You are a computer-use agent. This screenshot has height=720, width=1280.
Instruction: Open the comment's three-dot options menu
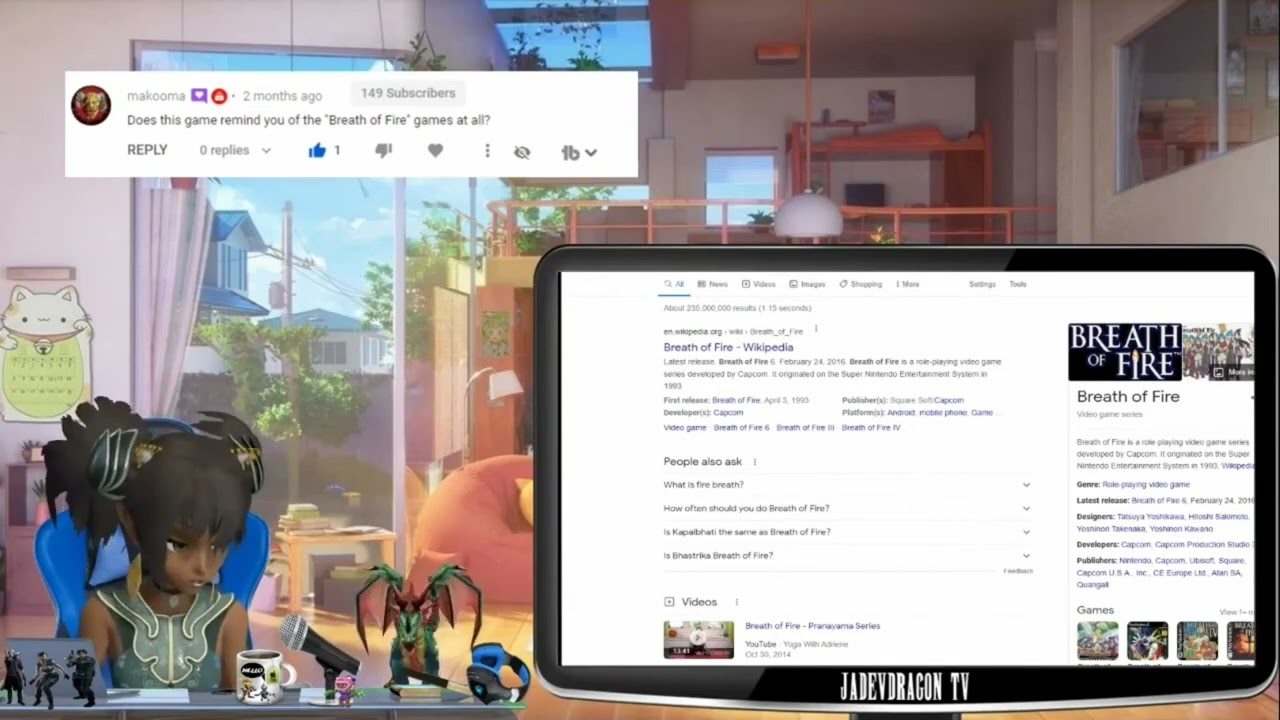coord(487,151)
